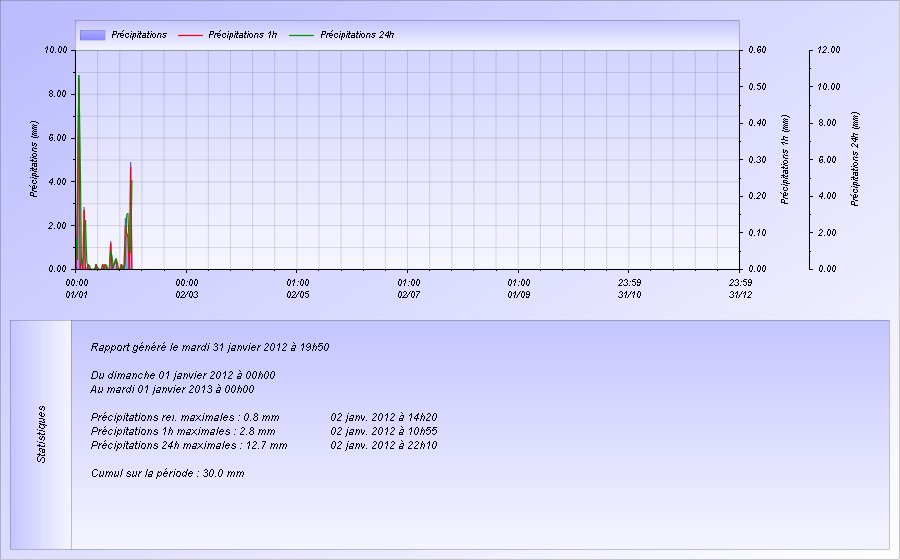900x560 pixels.
Task: Click the left axis value 10.00
Action: click(56, 50)
